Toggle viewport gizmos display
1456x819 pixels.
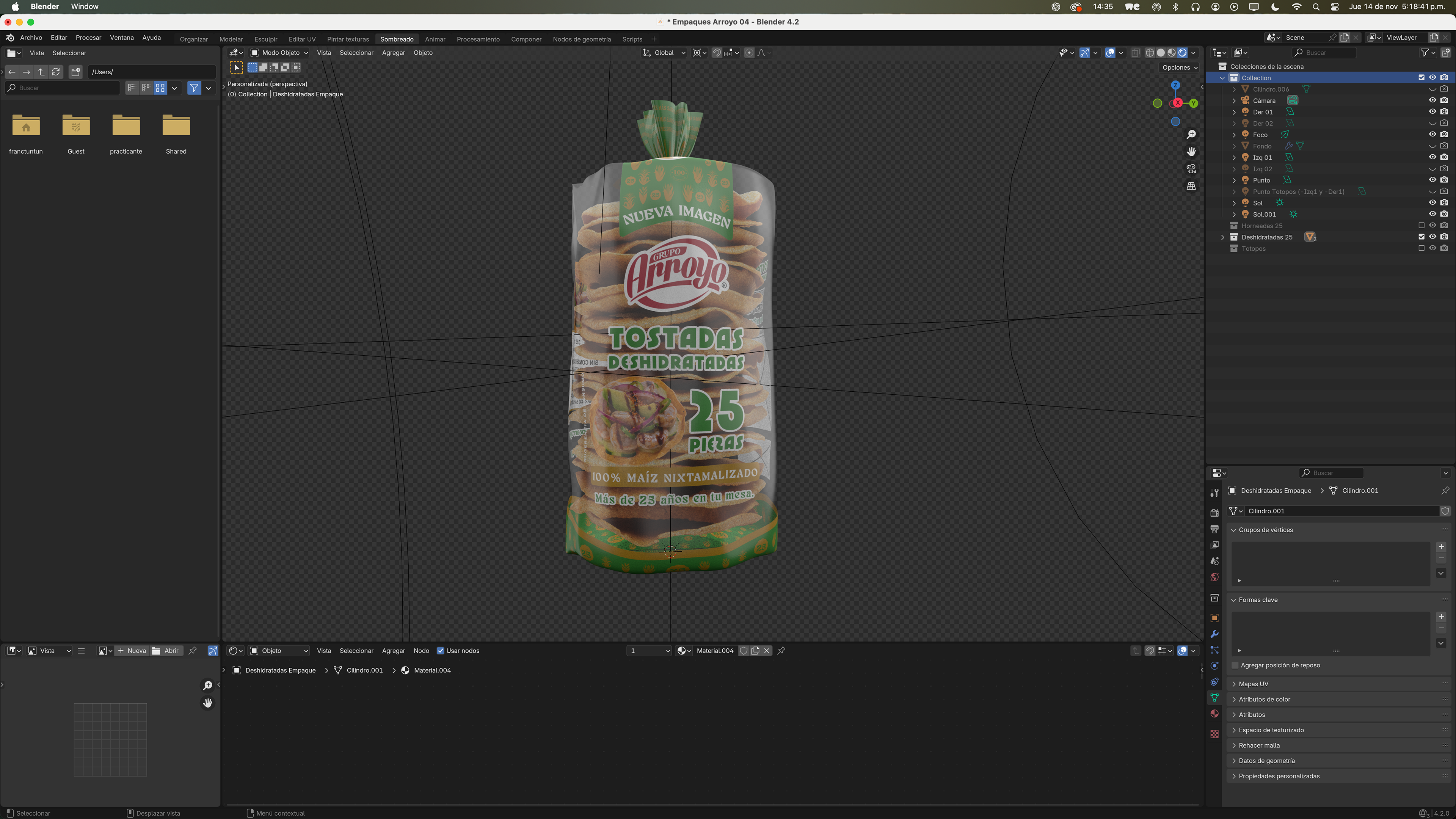(1084, 53)
